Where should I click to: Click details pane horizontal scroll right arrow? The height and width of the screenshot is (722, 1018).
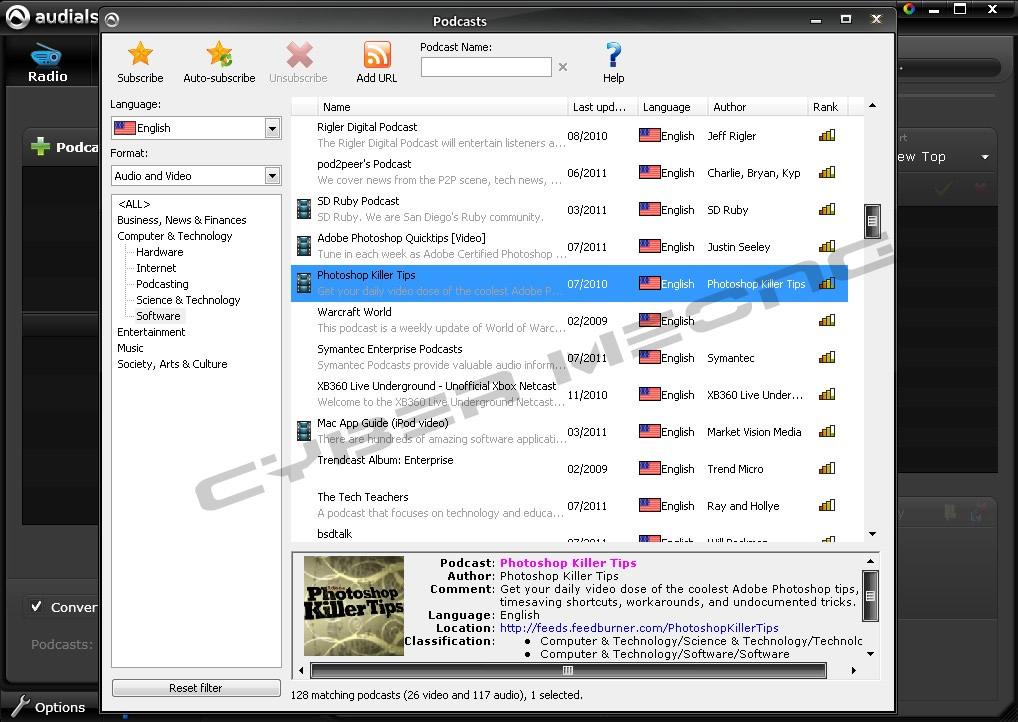[x=853, y=670]
